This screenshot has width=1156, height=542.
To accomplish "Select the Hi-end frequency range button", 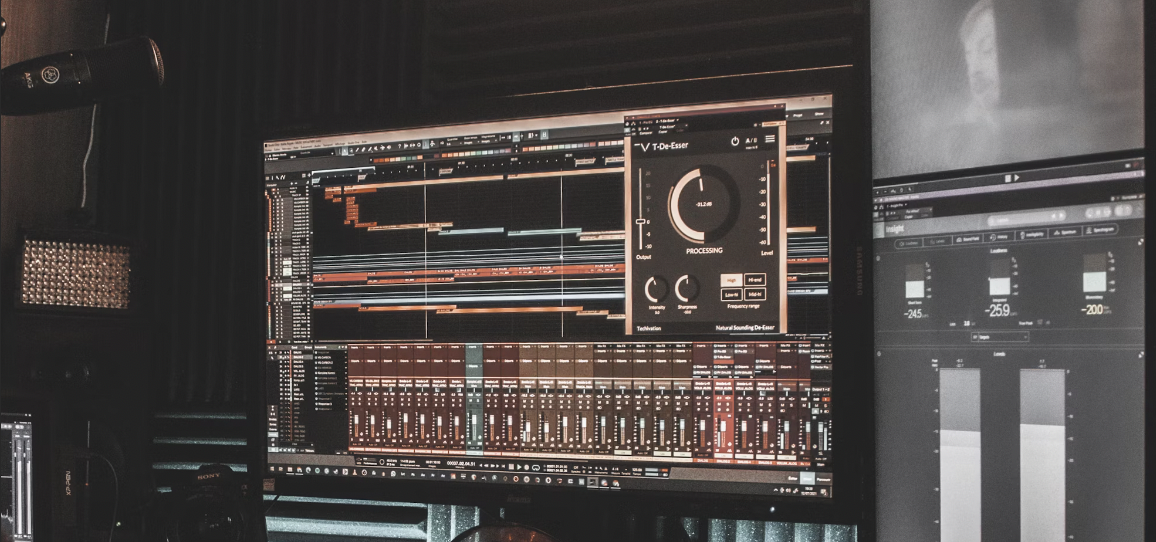I will click(x=755, y=280).
